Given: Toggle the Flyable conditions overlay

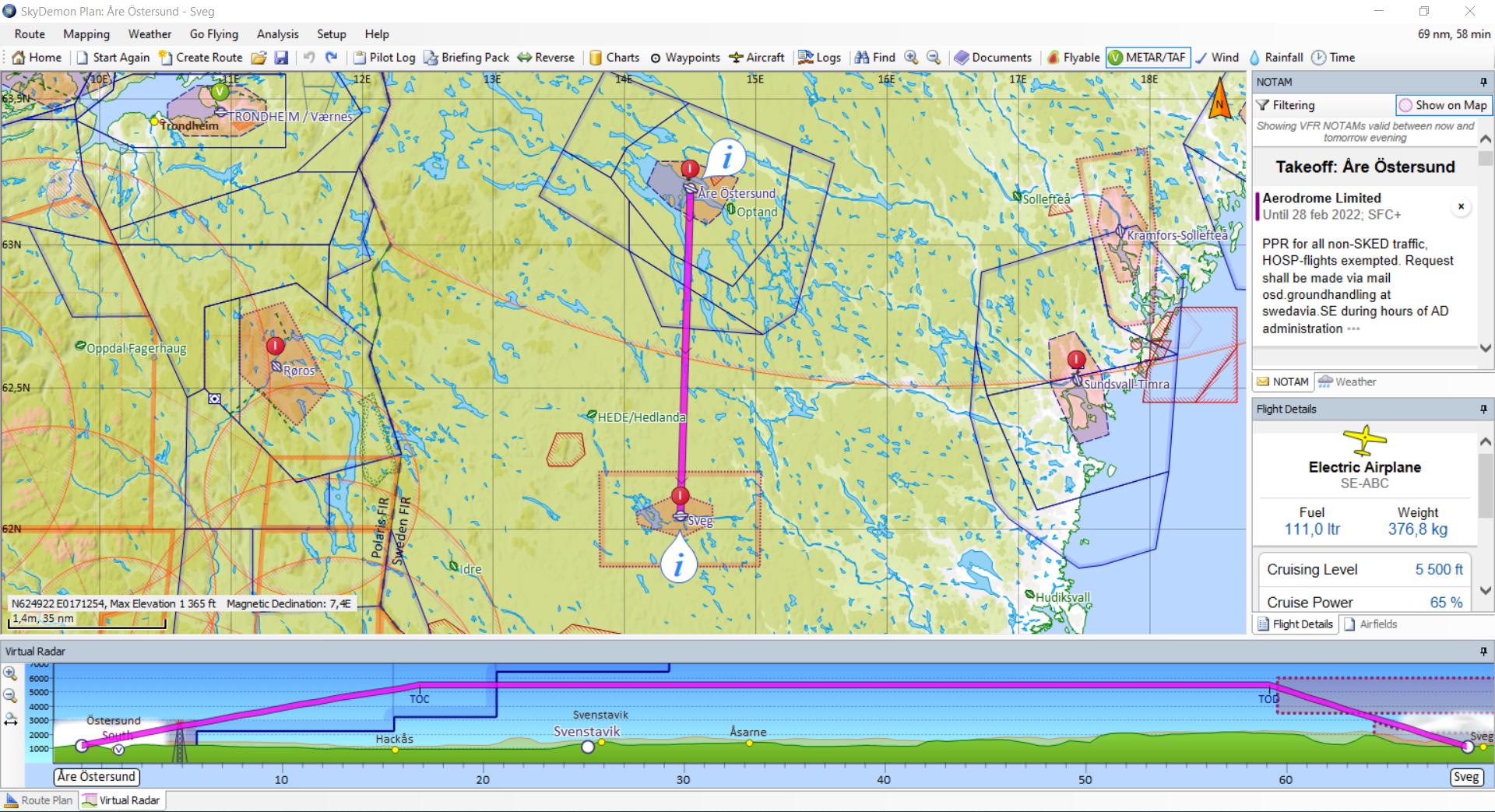Looking at the screenshot, I should coord(1073,58).
